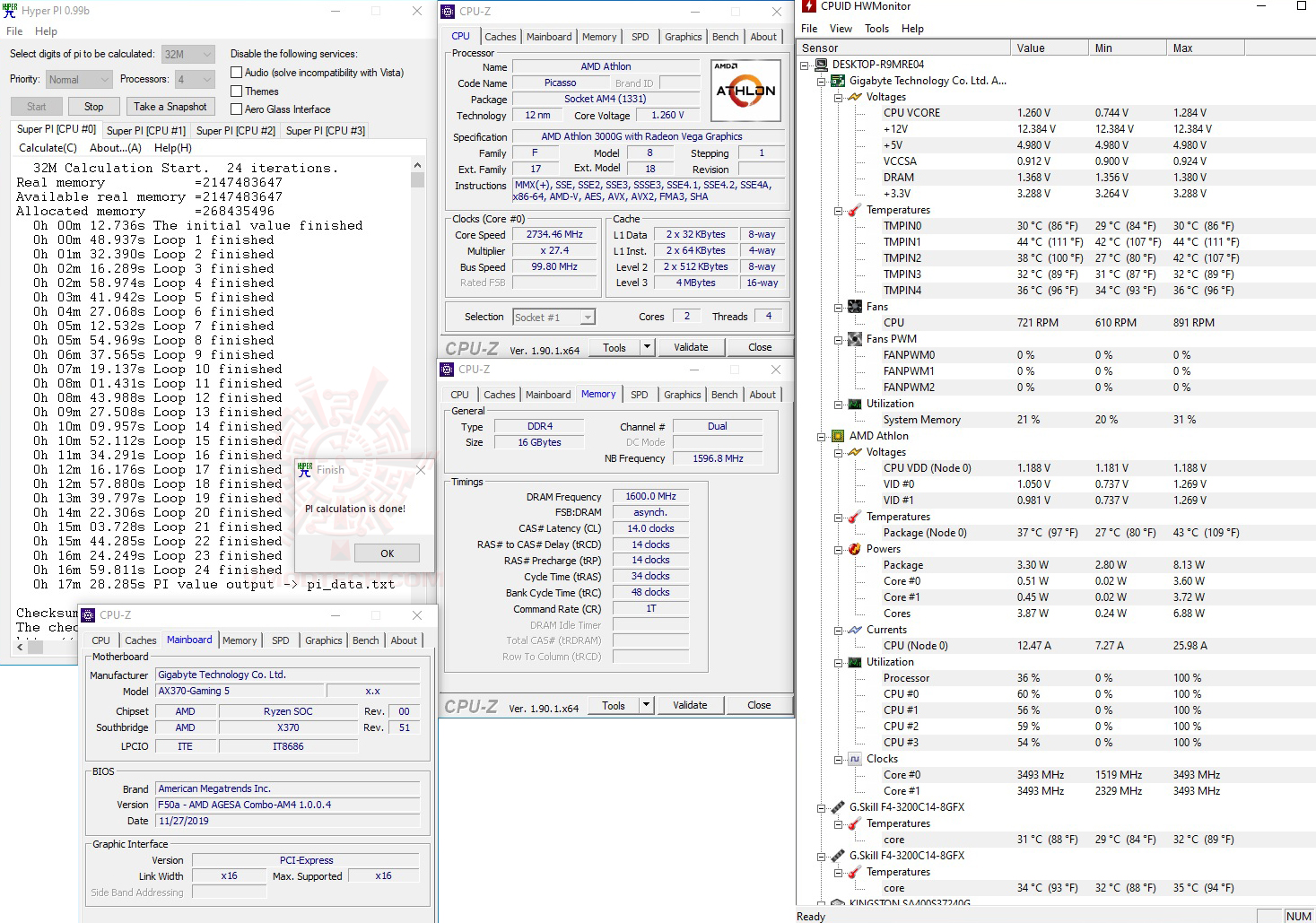Viewport: 1316px width, 923px height.
Task: Click the AMD Athlon logo in CPU-Z
Action: pyautogui.click(x=745, y=90)
